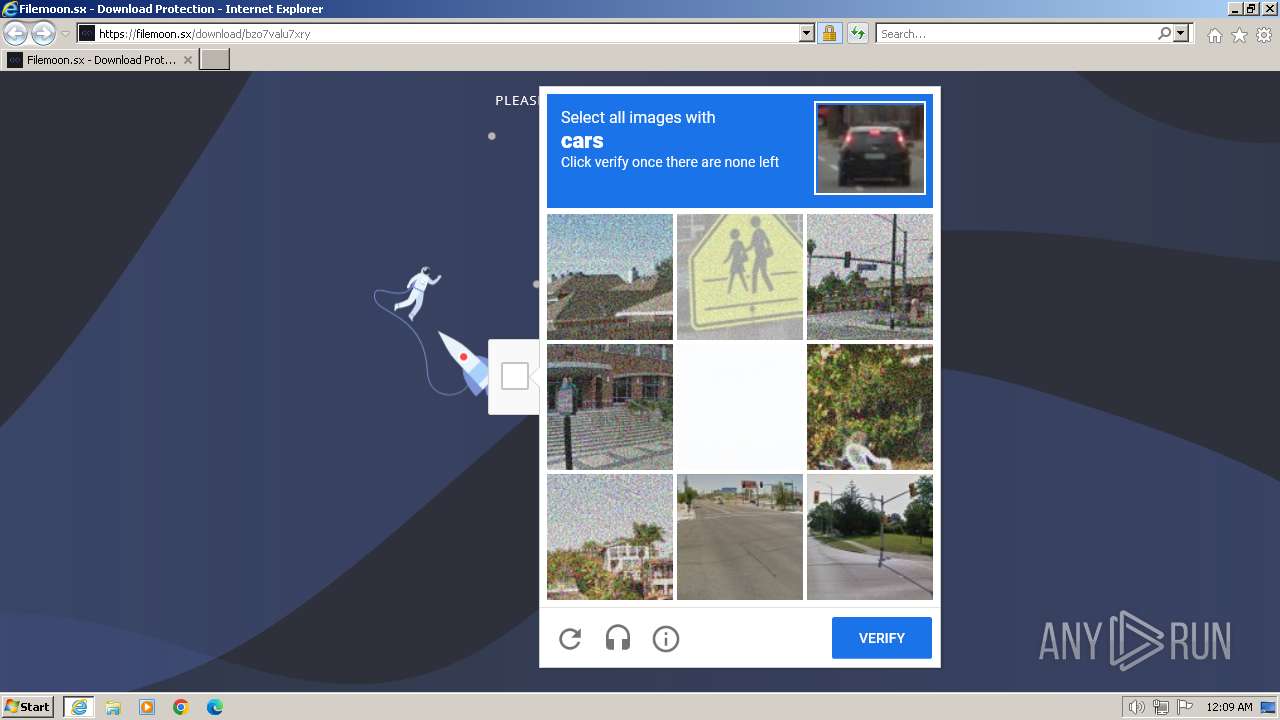Select the rooftop house captcha tile
1280x720 pixels.
[x=610, y=277]
